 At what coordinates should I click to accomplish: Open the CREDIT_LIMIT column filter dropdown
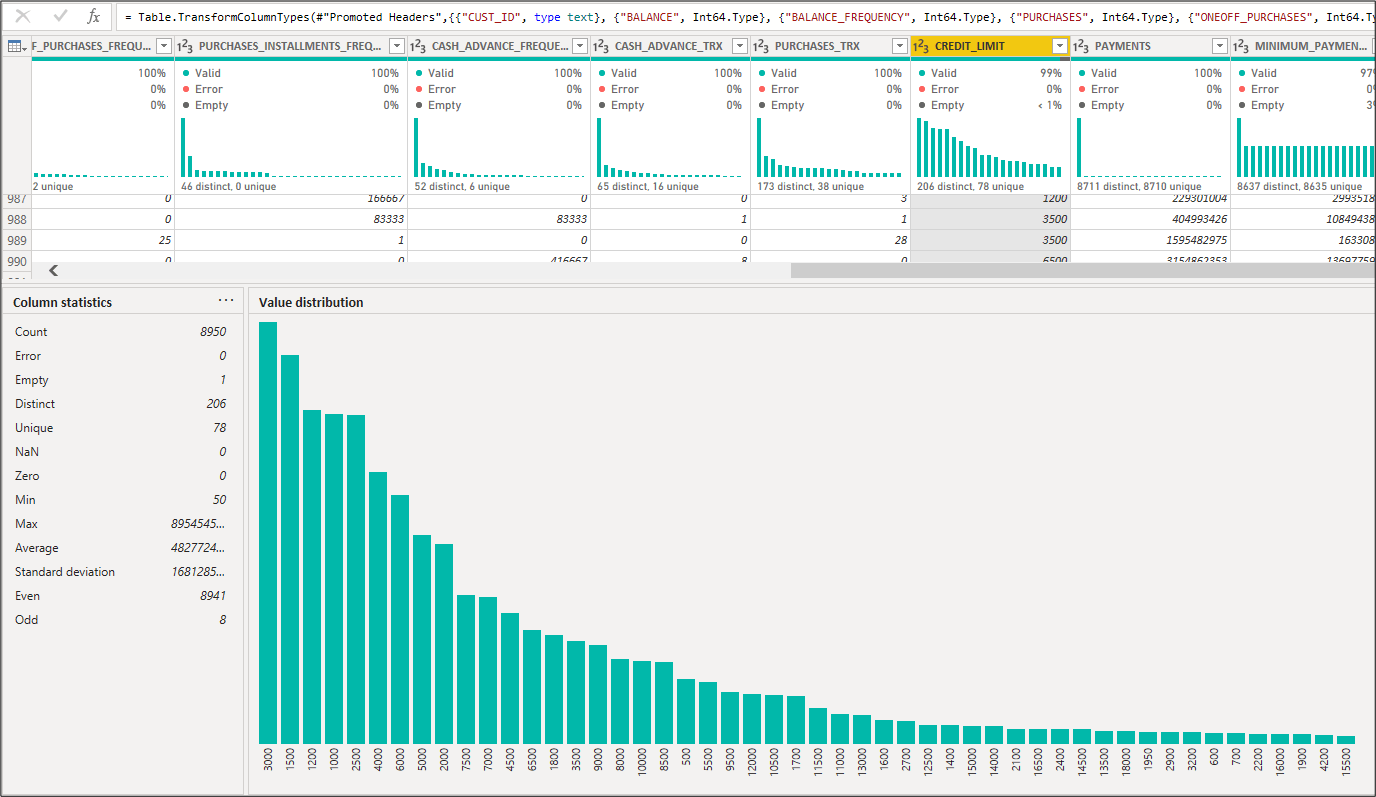(1060, 46)
